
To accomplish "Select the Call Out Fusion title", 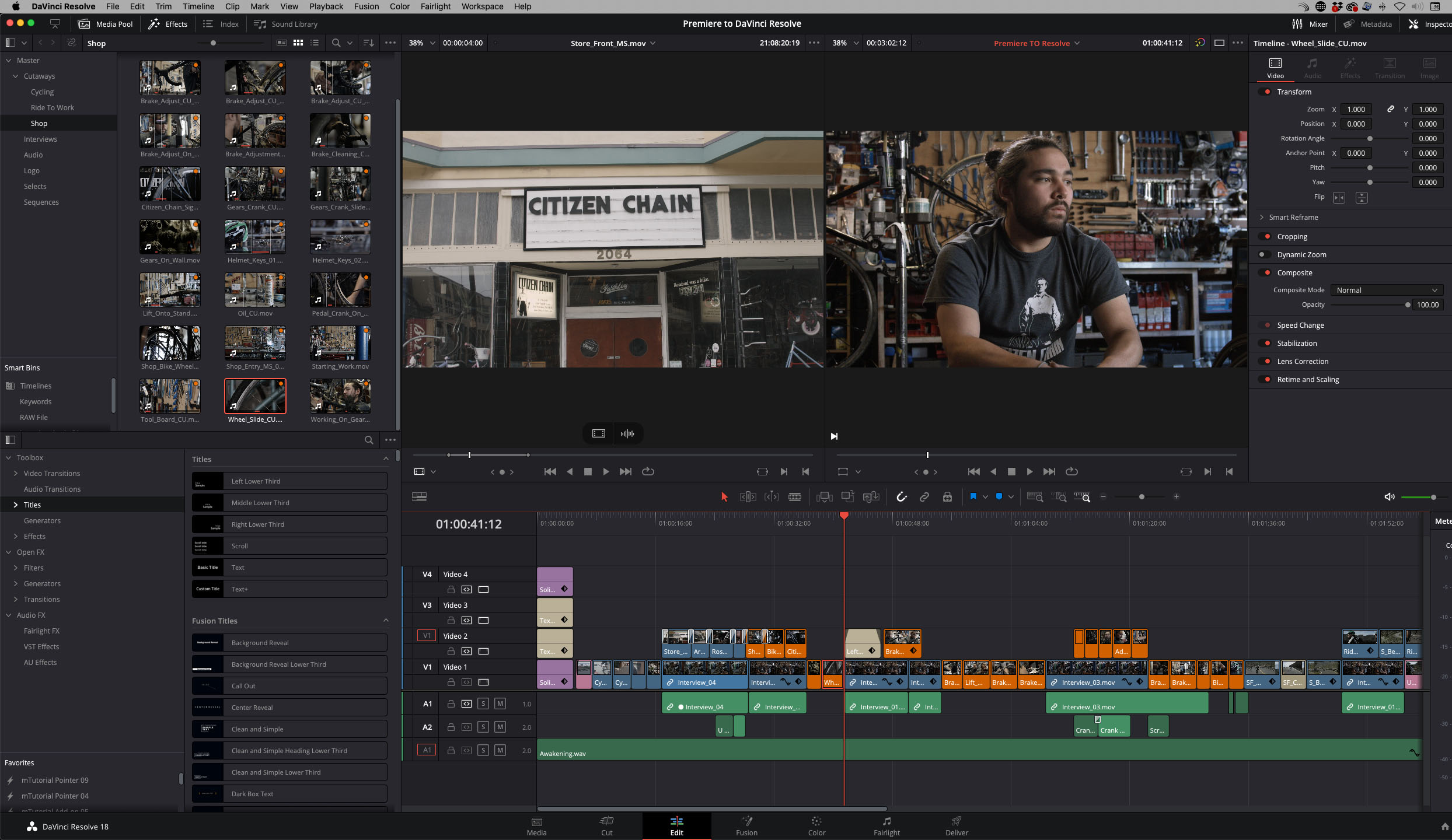I will pyautogui.click(x=289, y=685).
